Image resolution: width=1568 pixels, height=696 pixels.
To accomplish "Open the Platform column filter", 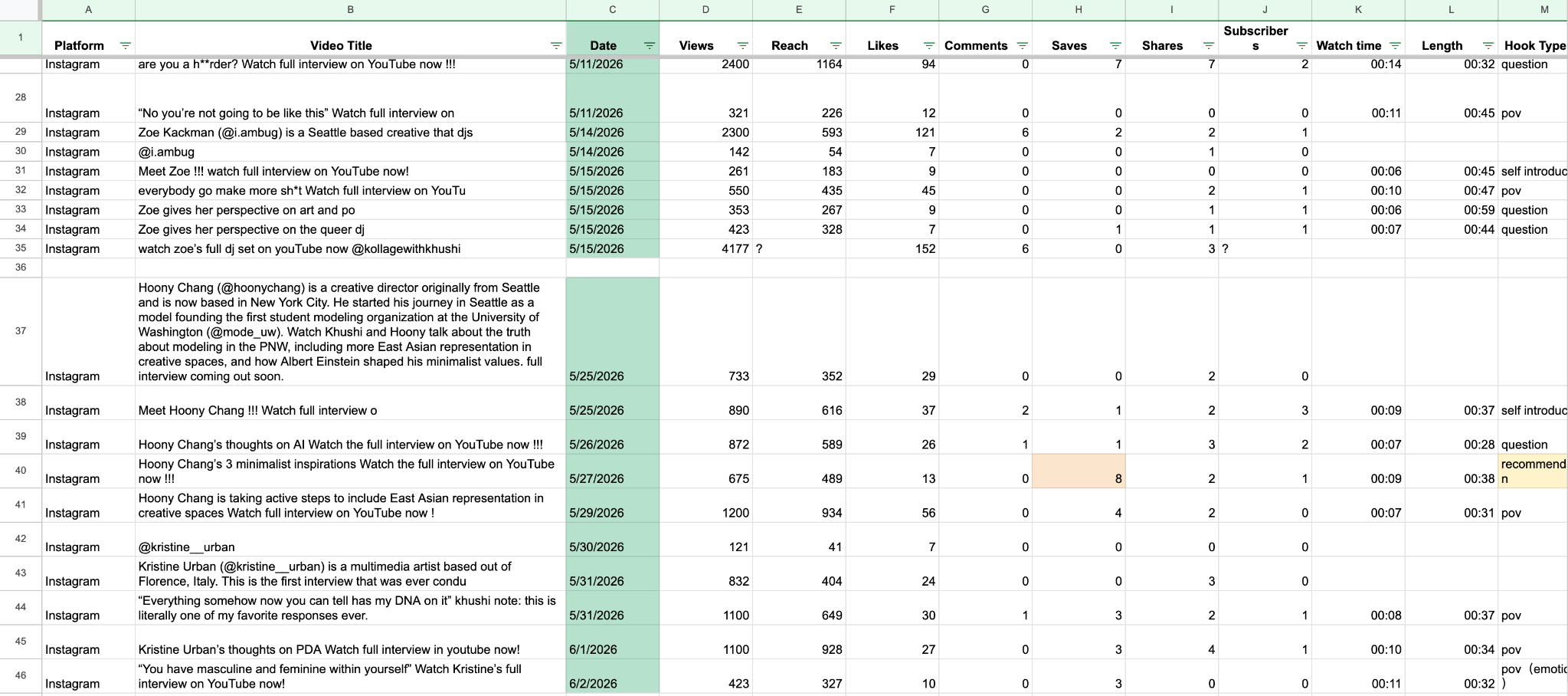I will point(126,46).
